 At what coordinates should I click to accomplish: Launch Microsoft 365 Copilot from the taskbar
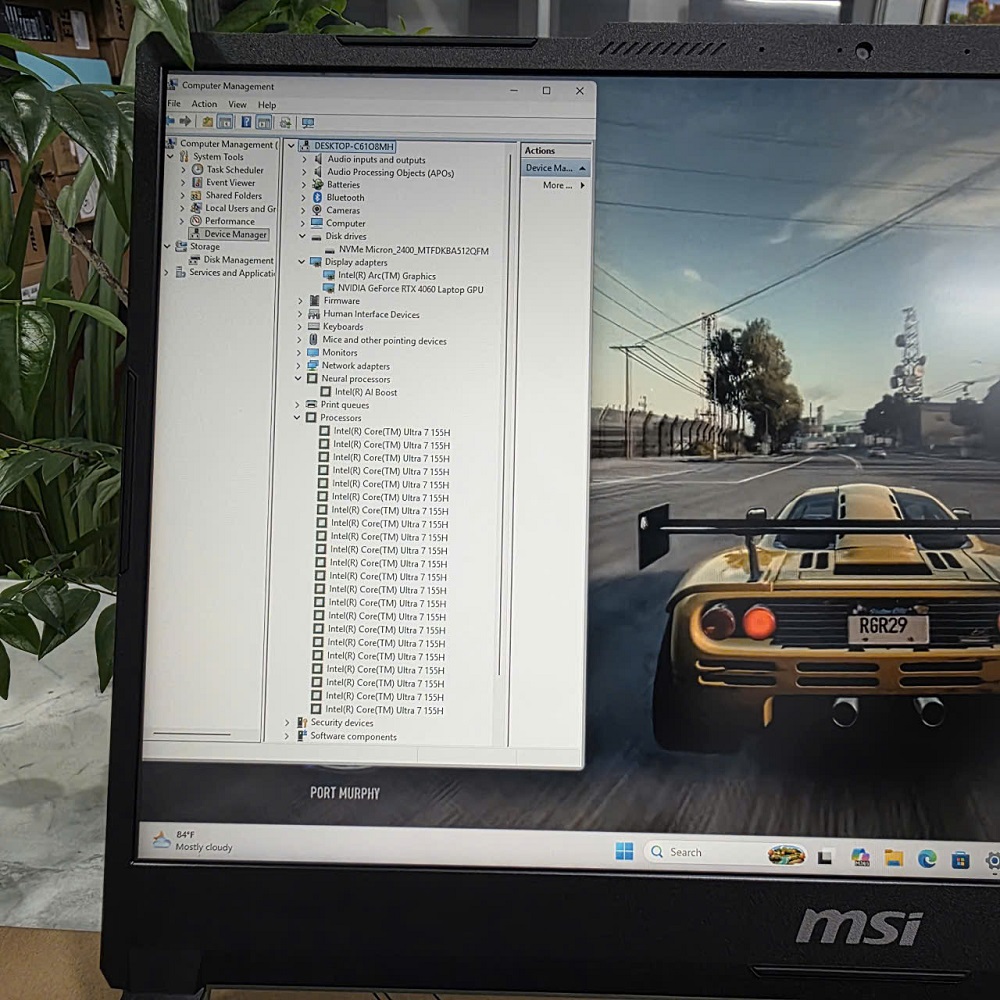(860, 857)
